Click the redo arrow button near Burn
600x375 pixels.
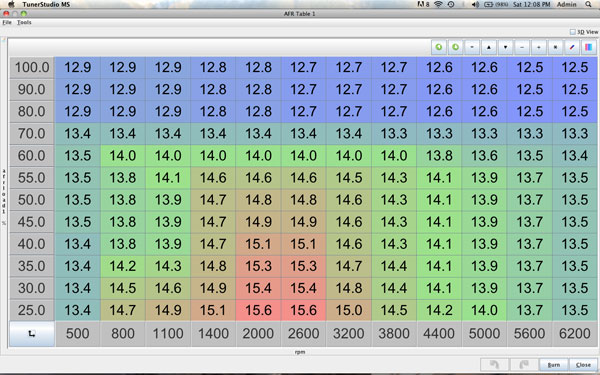(523, 365)
